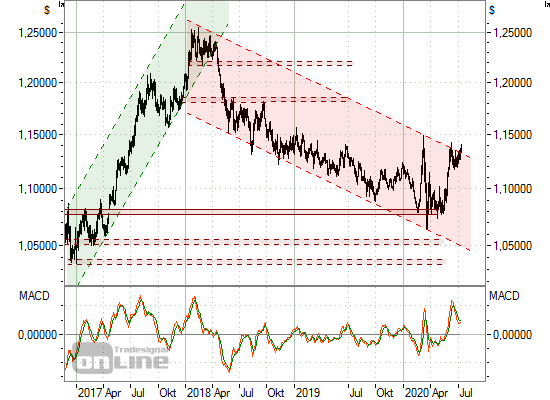Click the right MACD indicator label

504,296
